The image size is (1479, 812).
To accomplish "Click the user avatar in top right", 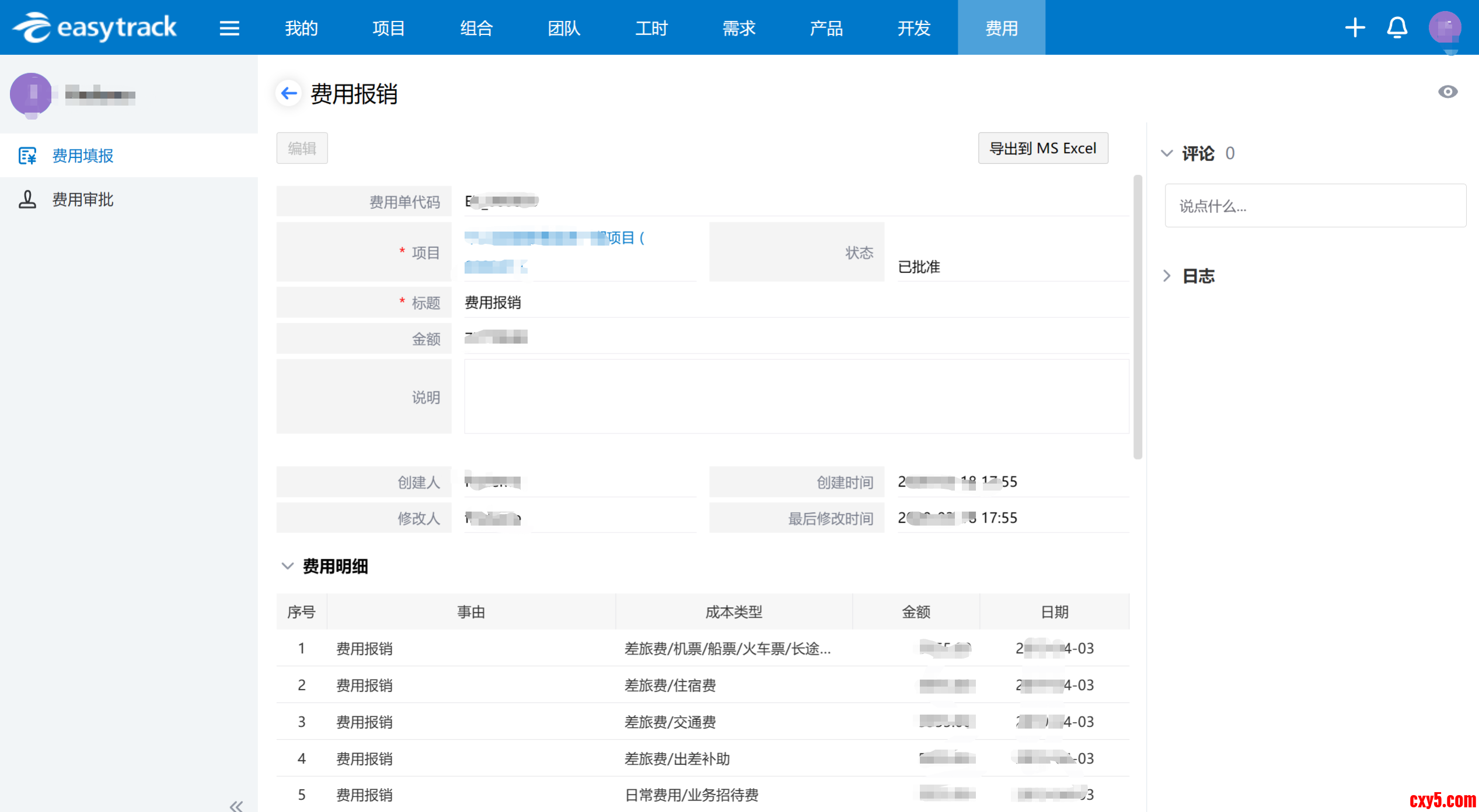I will [x=1445, y=27].
